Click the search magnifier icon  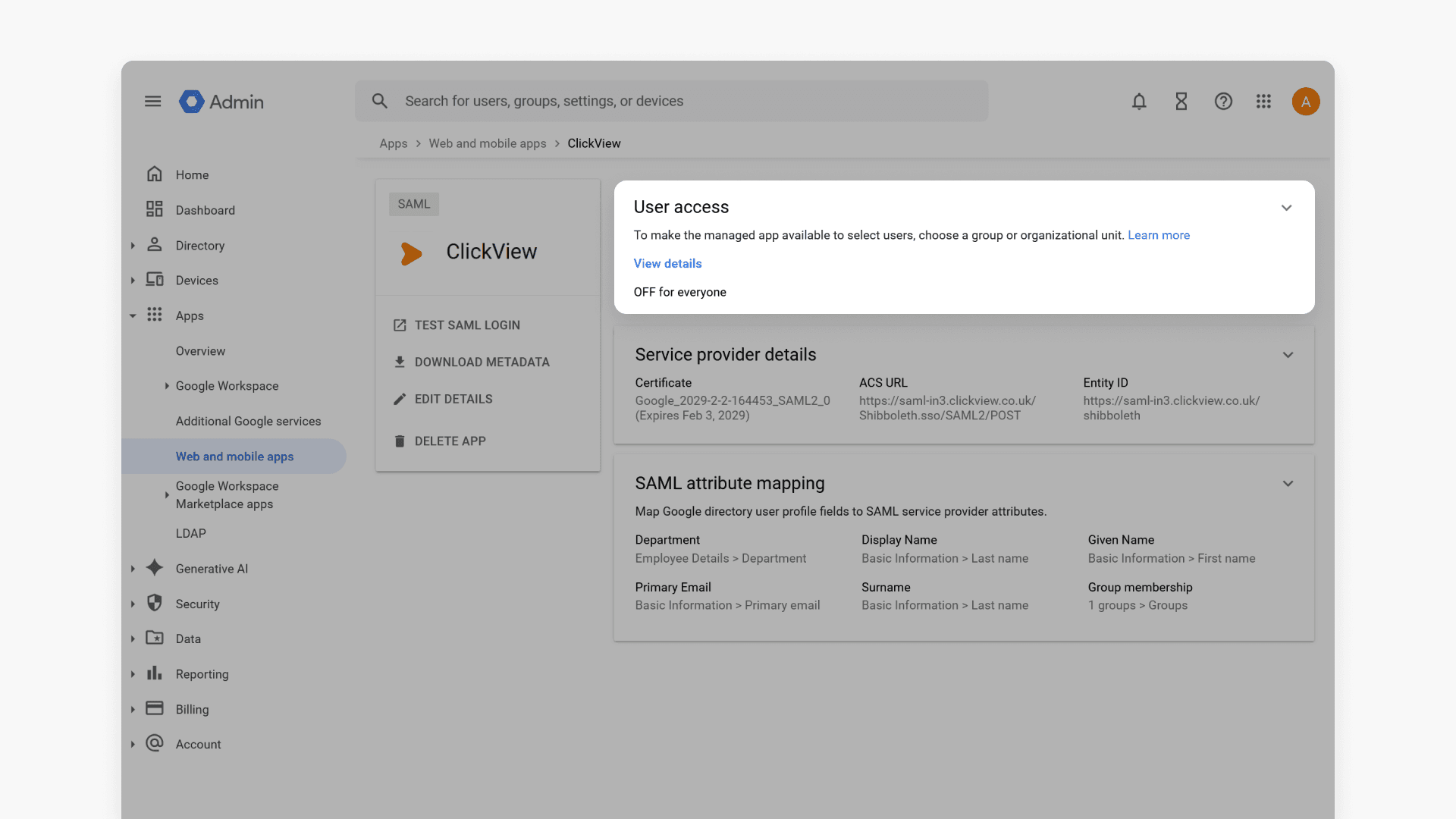tap(380, 101)
